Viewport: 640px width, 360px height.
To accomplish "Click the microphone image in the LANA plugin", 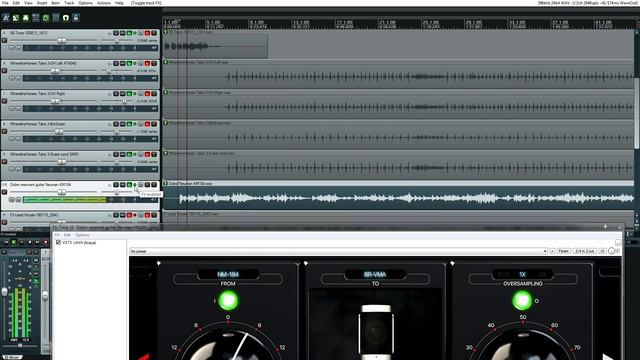I will point(376,331).
